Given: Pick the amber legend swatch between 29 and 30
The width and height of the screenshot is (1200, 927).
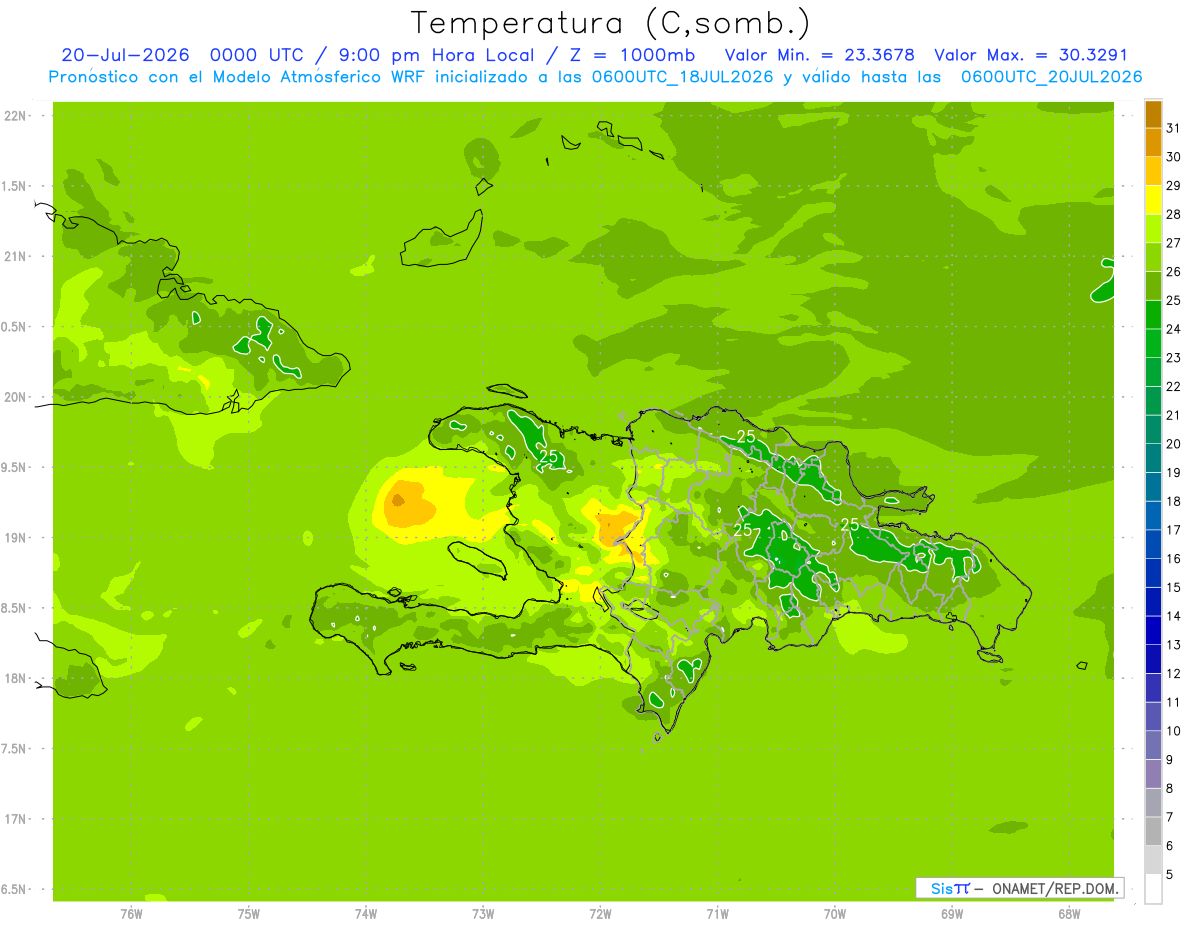Looking at the screenshot, I should tap(1153, 171).
